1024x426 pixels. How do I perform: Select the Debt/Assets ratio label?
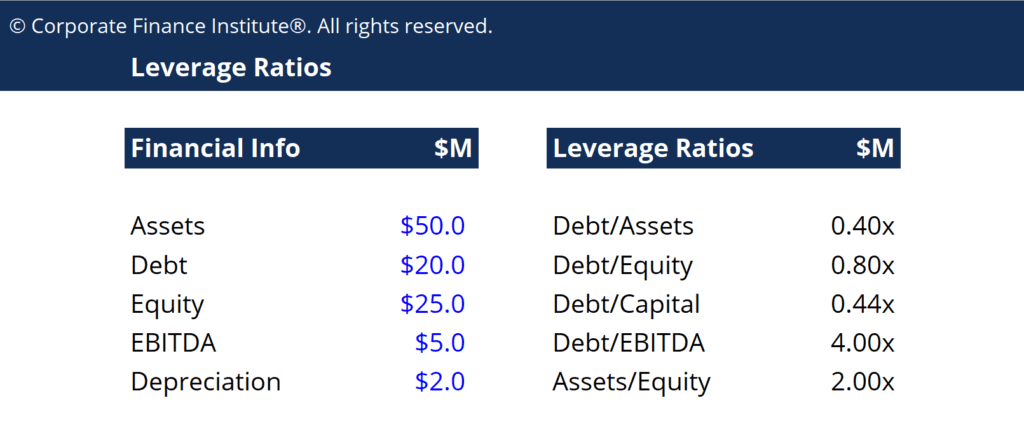(x=623, y=226)
